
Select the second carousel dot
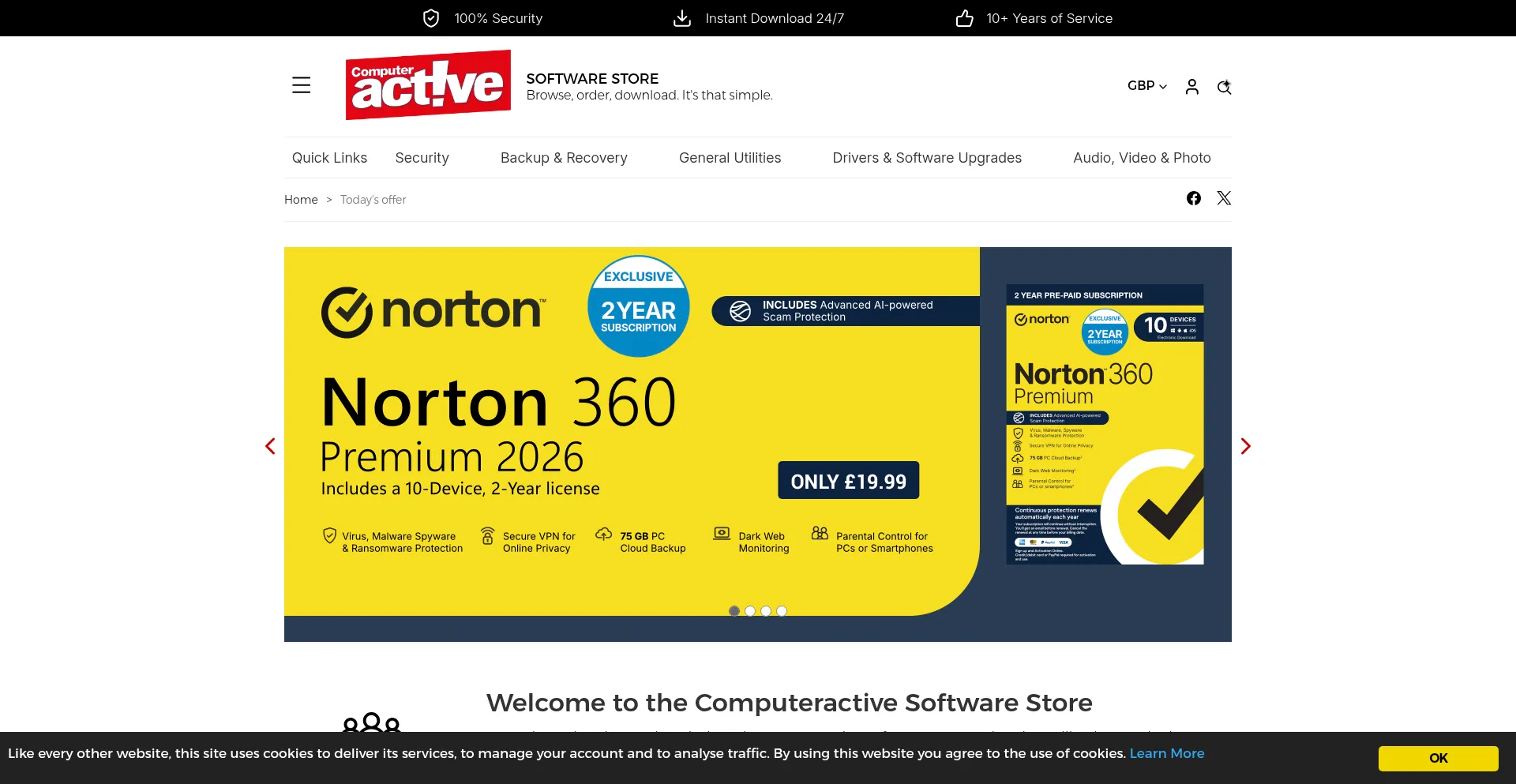pos(750,611)
